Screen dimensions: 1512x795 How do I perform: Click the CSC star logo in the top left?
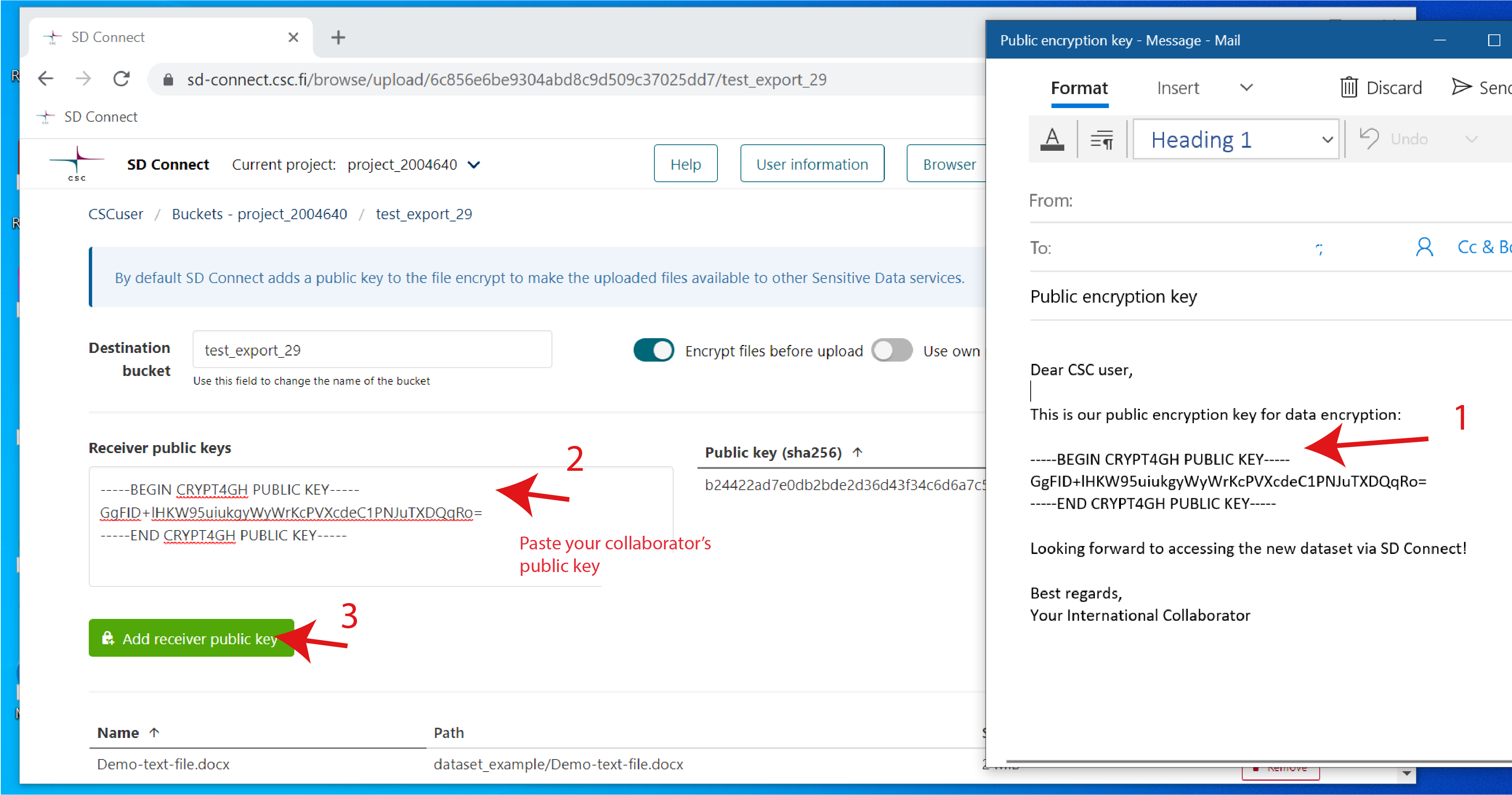78,163
